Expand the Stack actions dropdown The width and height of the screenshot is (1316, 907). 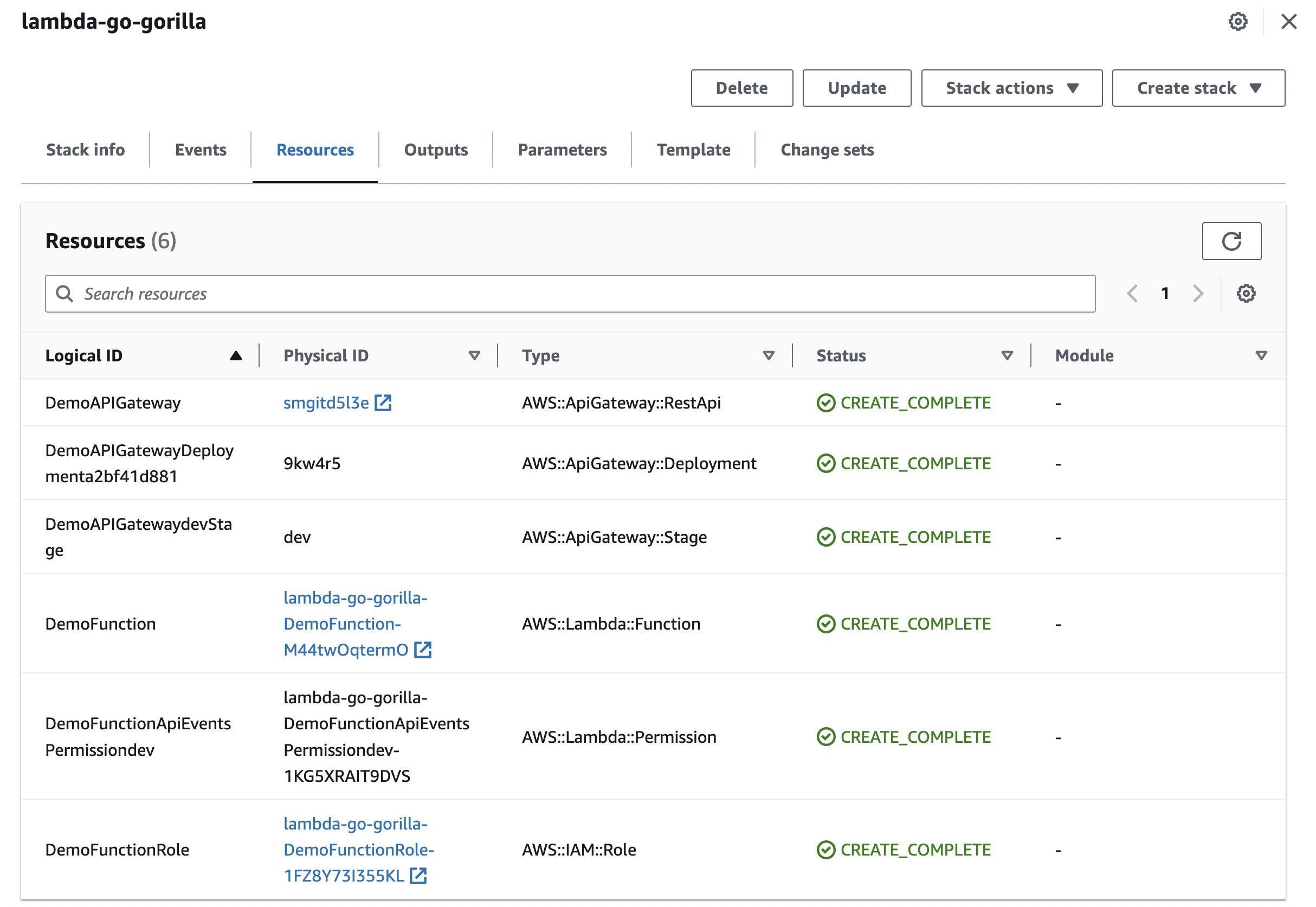pos(1011,88)
